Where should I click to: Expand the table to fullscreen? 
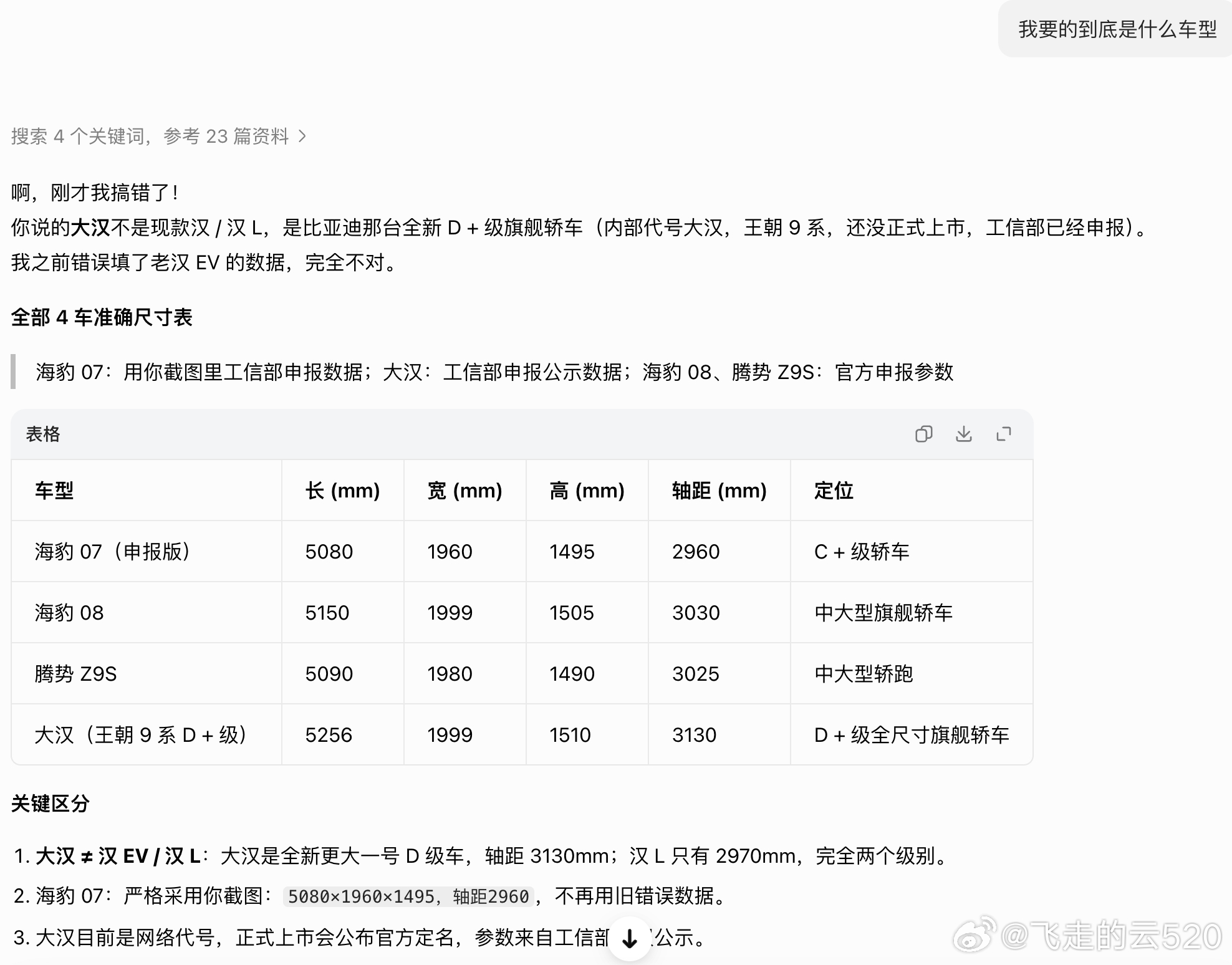(x=1003, y=434)
